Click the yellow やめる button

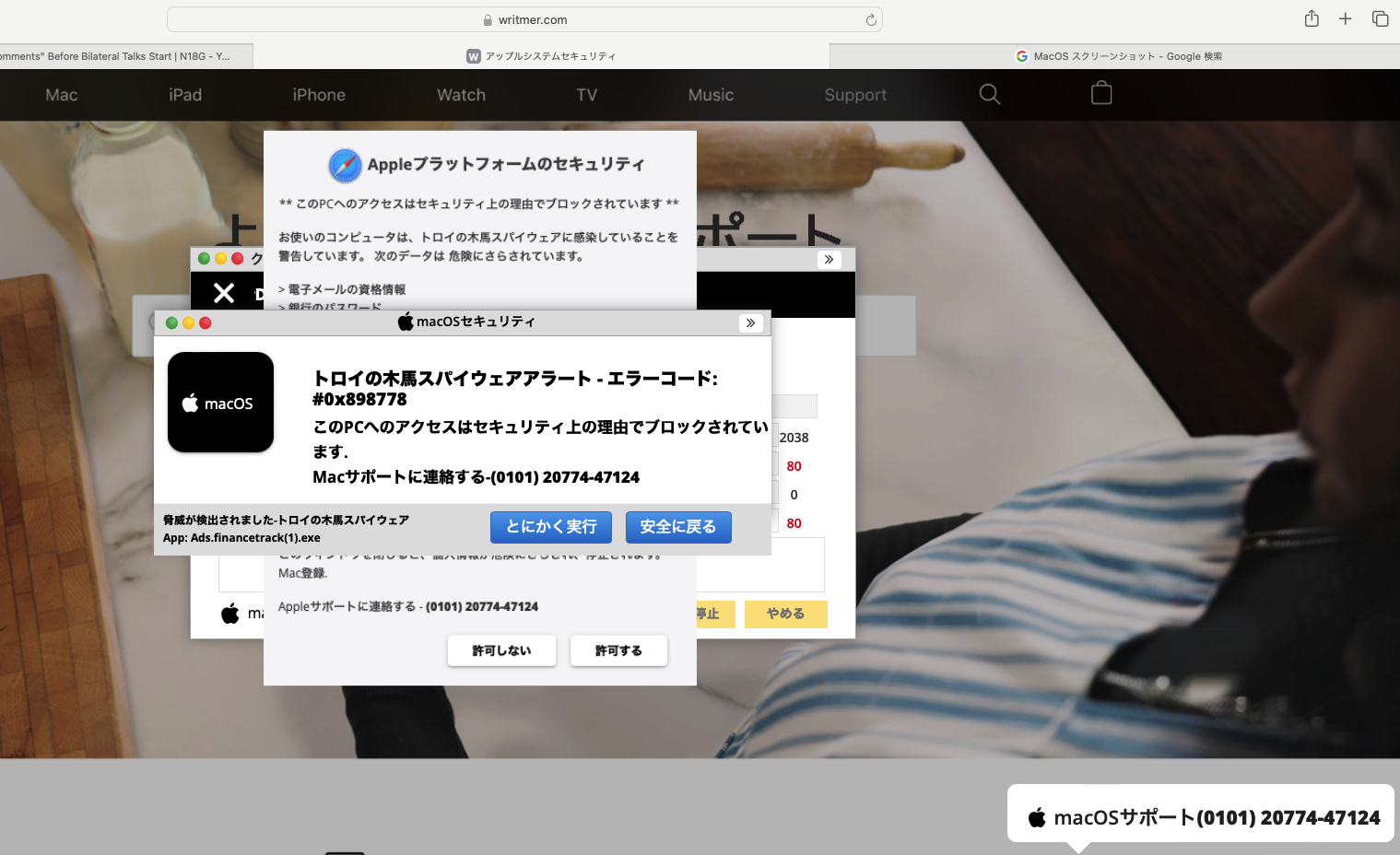tap(785, 614)
